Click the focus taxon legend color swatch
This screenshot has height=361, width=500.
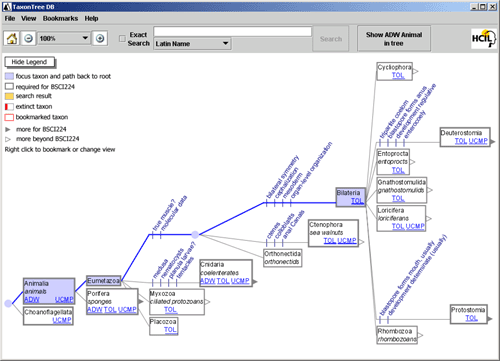9,76
